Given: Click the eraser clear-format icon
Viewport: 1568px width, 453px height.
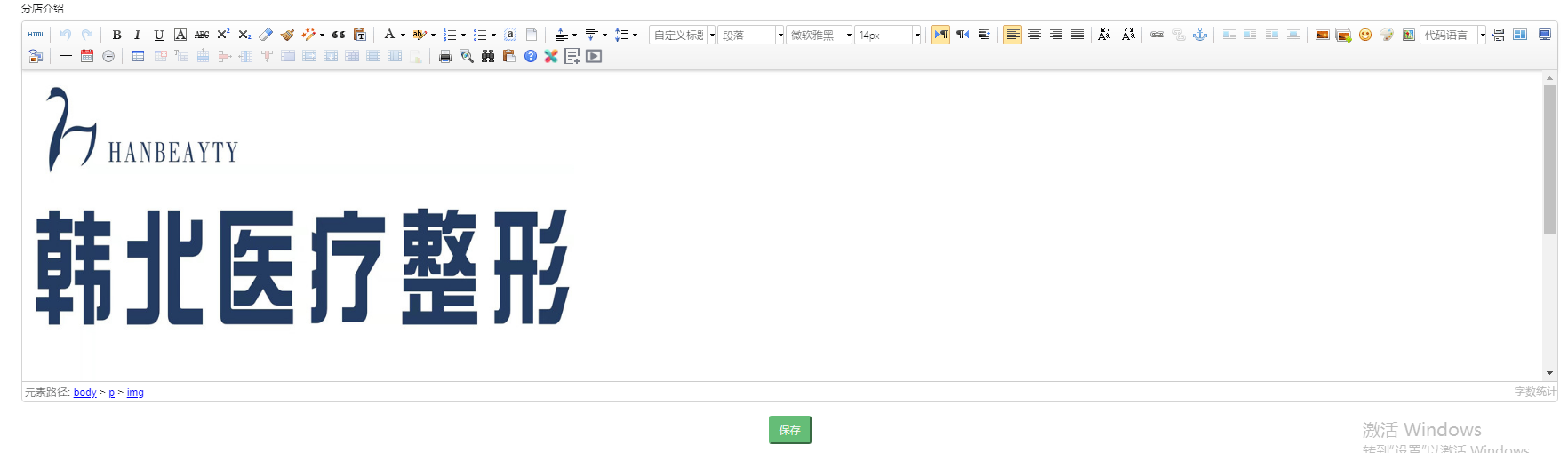Looking at the screenshot, I should click(x=266, y=35).
